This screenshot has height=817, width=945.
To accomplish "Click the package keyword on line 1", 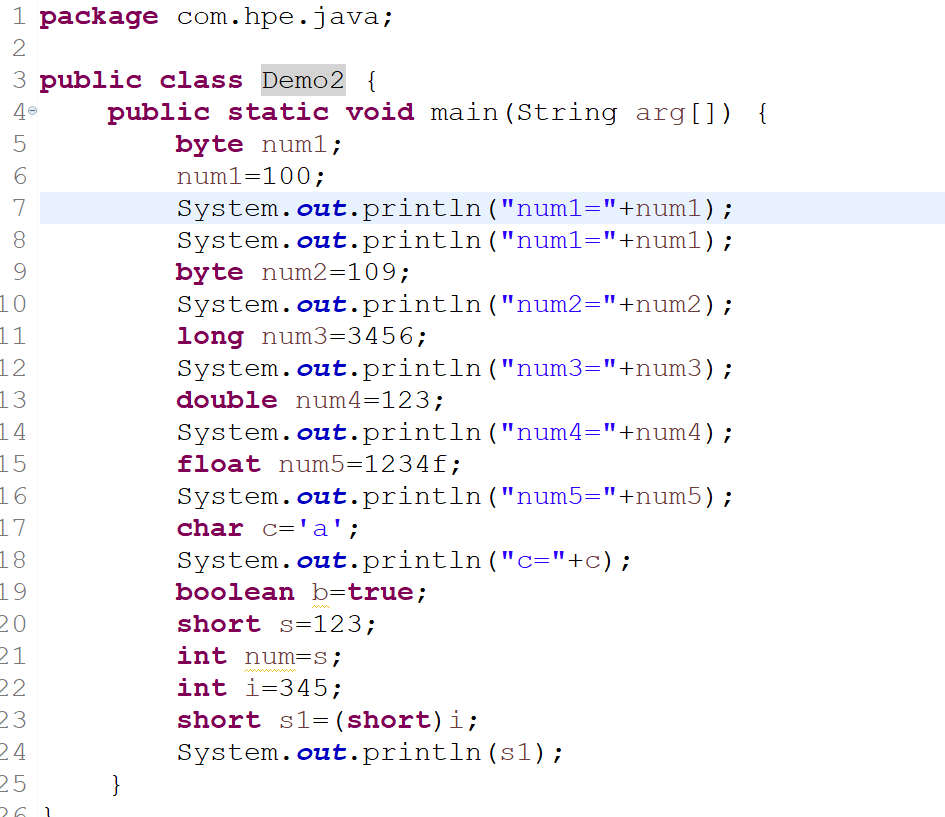I will click(x=99, y=17).
